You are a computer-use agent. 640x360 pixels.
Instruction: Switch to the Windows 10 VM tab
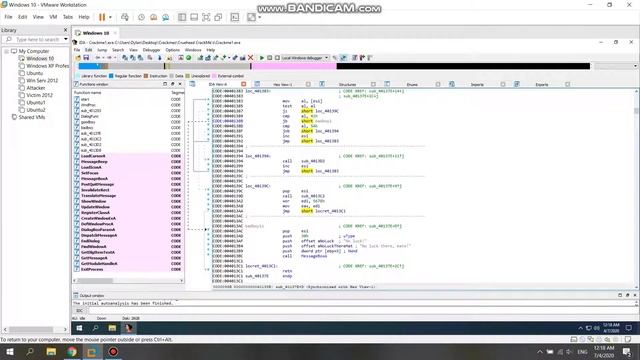pyautogui.click(x=96, y=33)
